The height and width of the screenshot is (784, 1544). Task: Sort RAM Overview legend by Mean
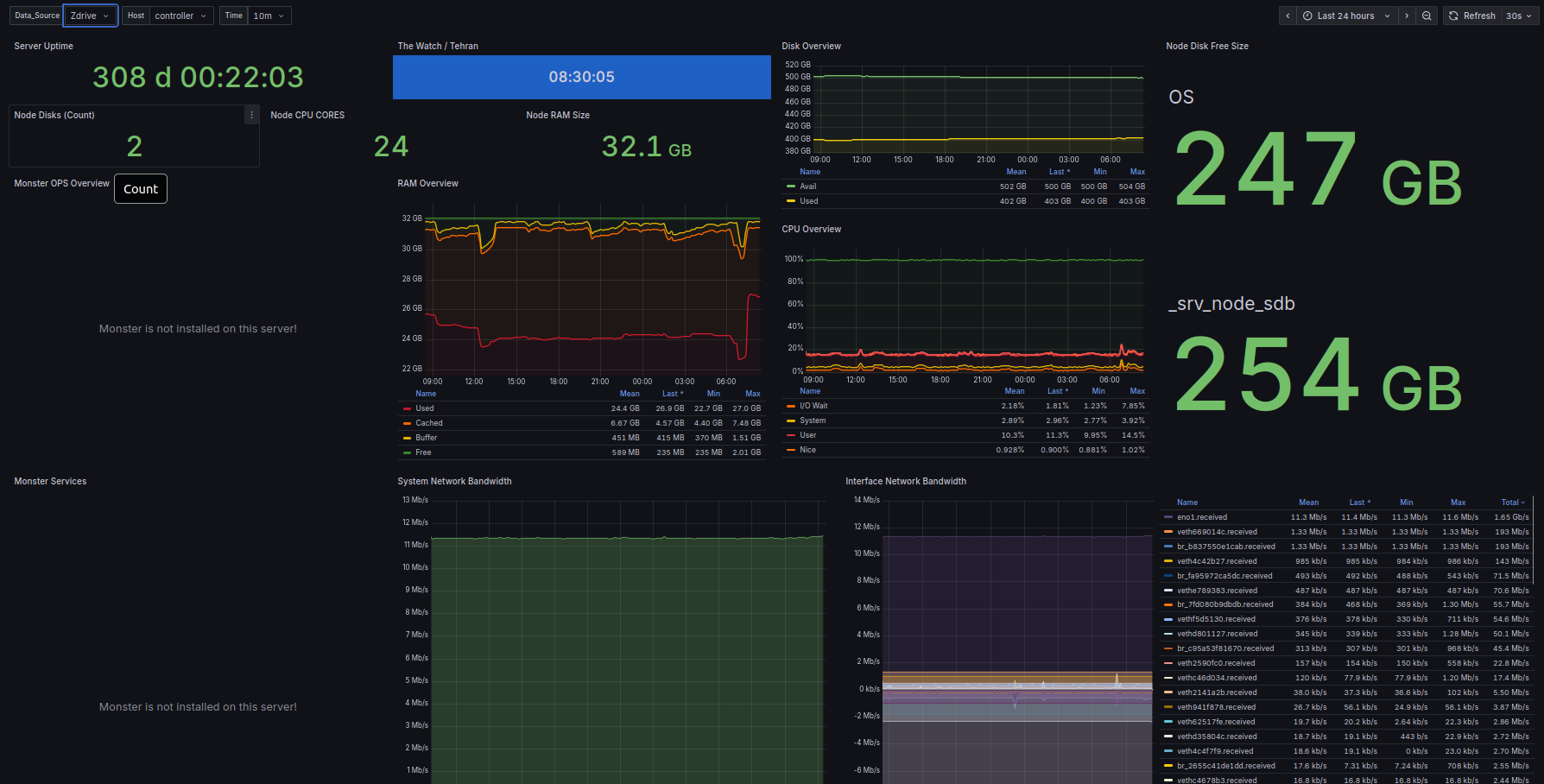click(x=629, y=394)
